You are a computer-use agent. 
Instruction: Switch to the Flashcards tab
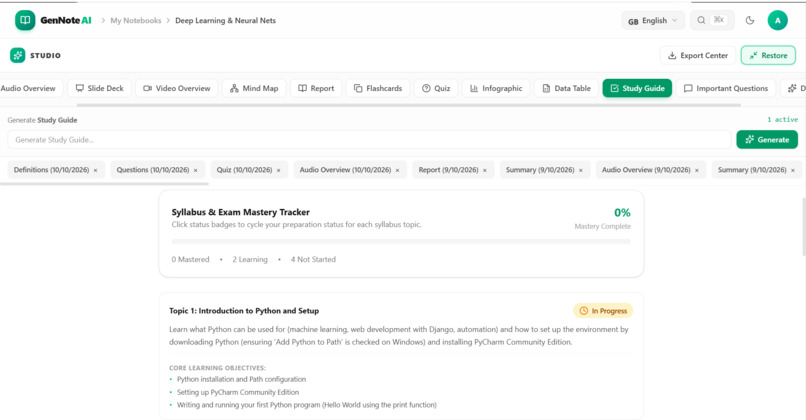378,88
